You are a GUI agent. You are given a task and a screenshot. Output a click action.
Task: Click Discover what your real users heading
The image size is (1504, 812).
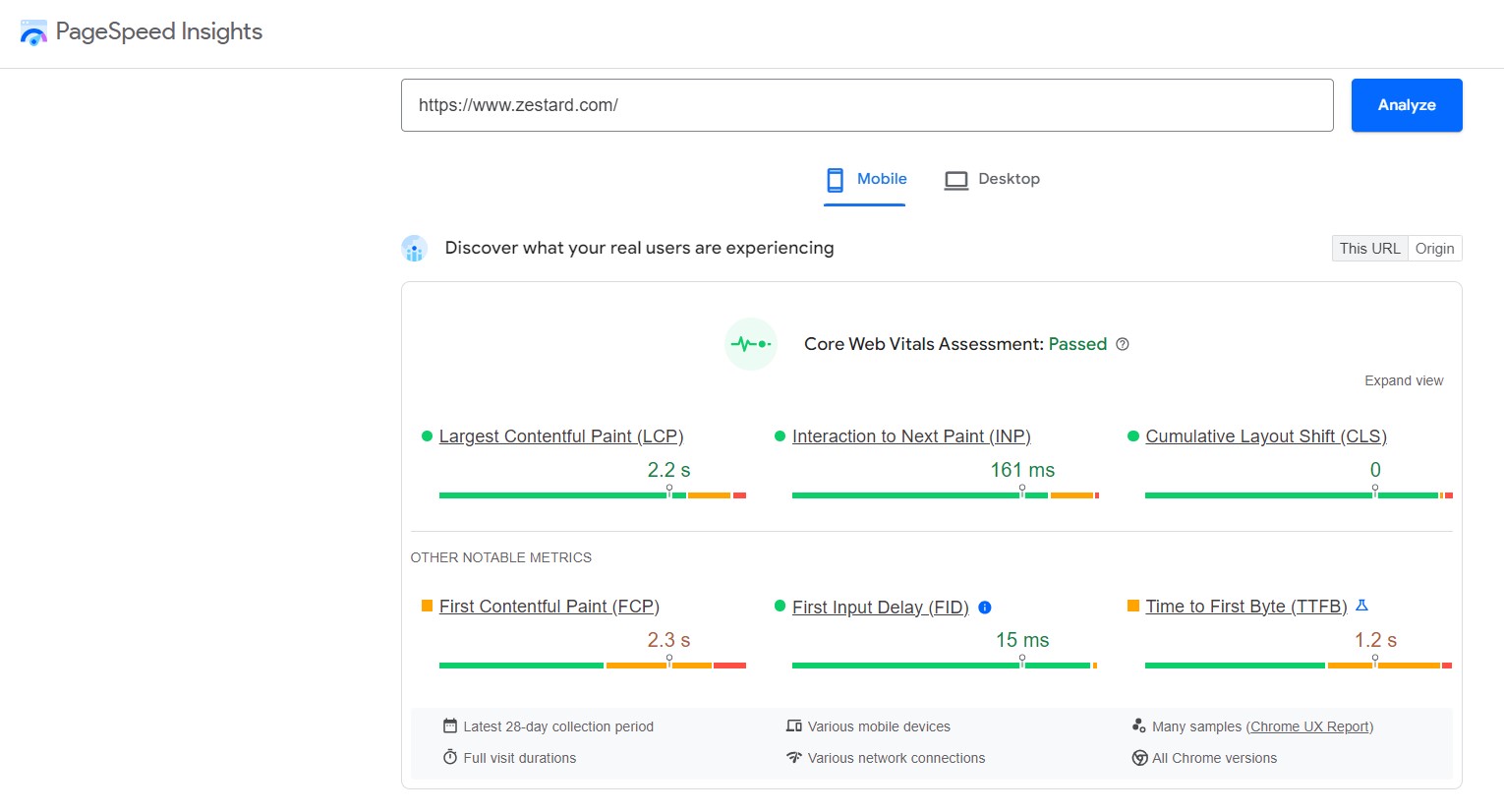click(x=639, y=248)
